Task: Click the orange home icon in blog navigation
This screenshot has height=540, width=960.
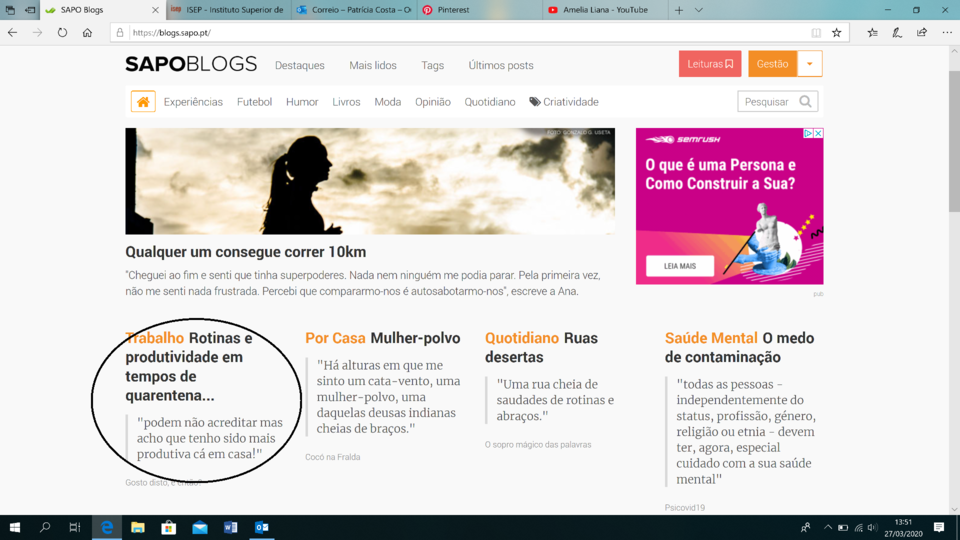Action: pos(143,102)
